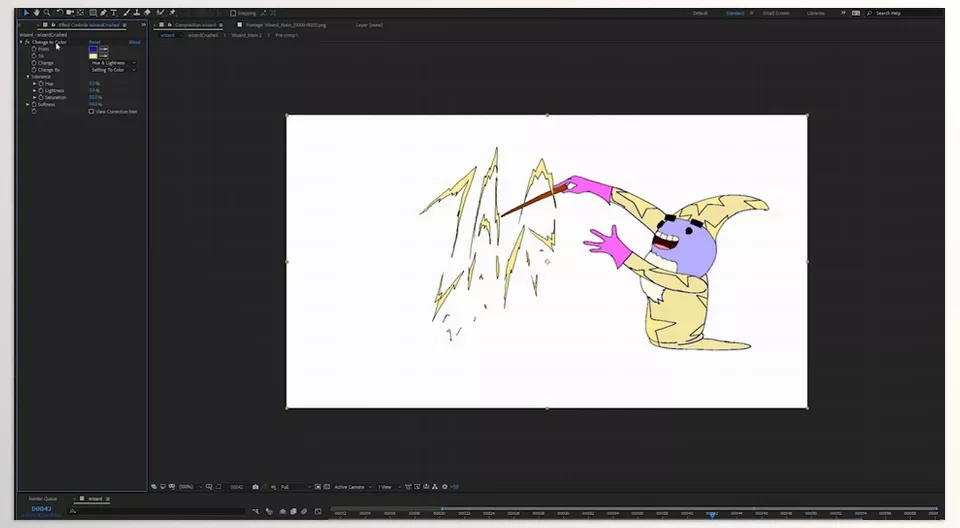This screenshot has width=960, height=528.
Task: Go to wizardCrushed in composition breadcrumb
Action: click(x=203, y=35)
